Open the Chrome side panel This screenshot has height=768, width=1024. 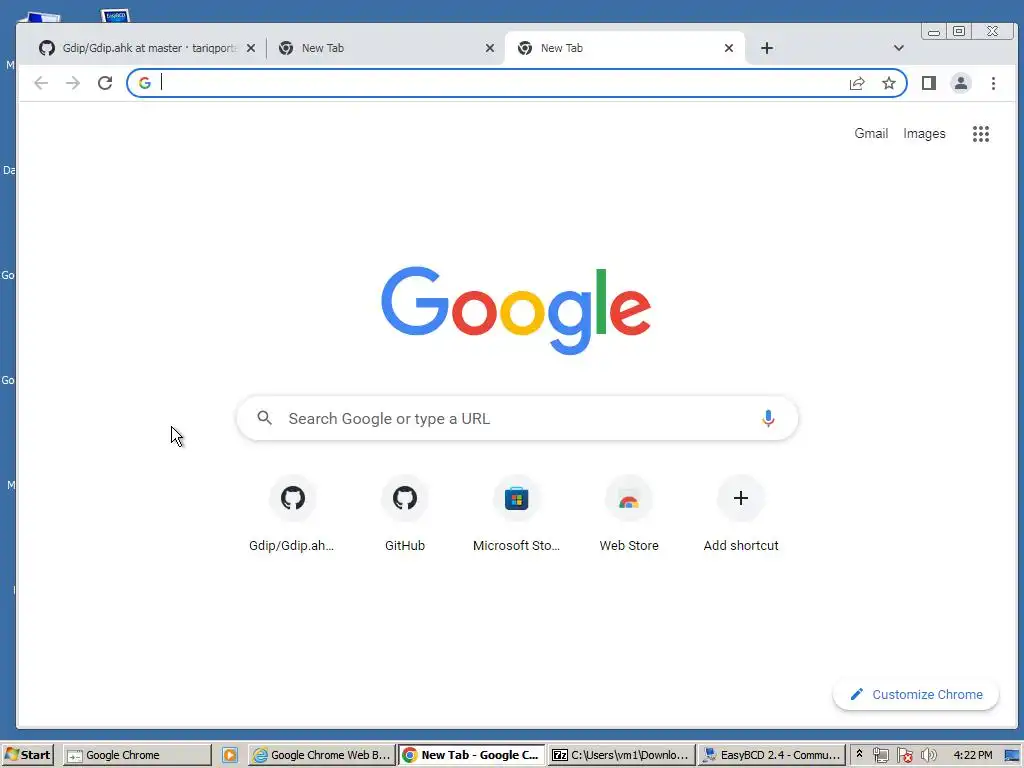929,83
